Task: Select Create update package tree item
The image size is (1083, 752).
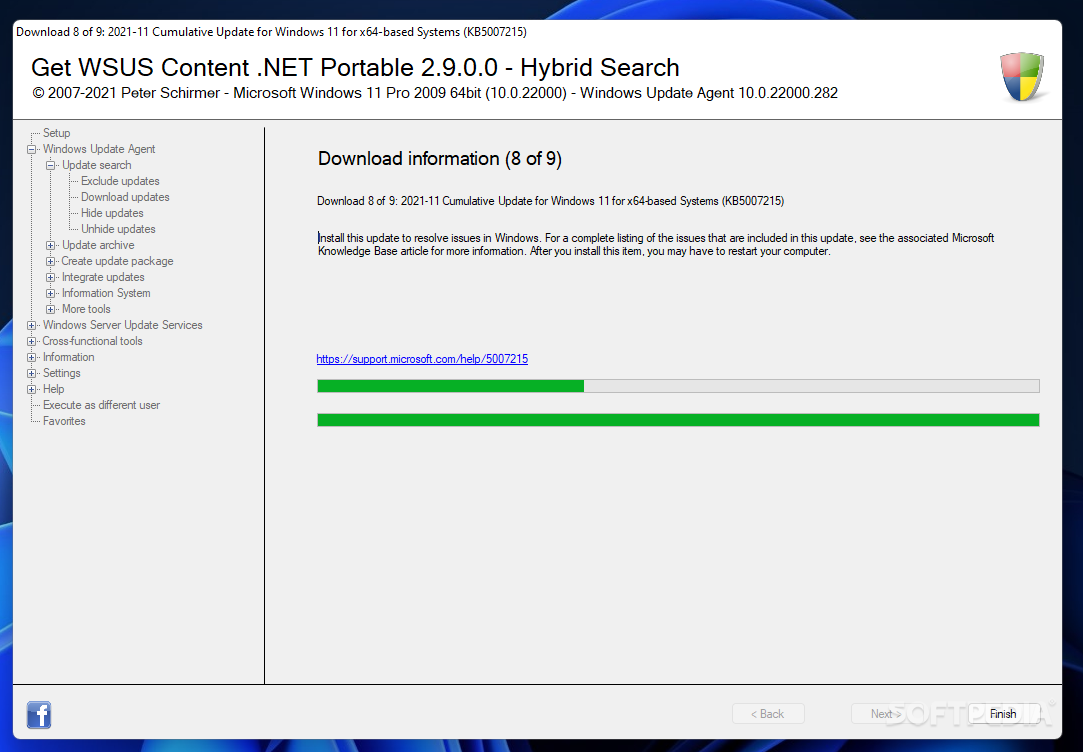Action: [117, 260]
